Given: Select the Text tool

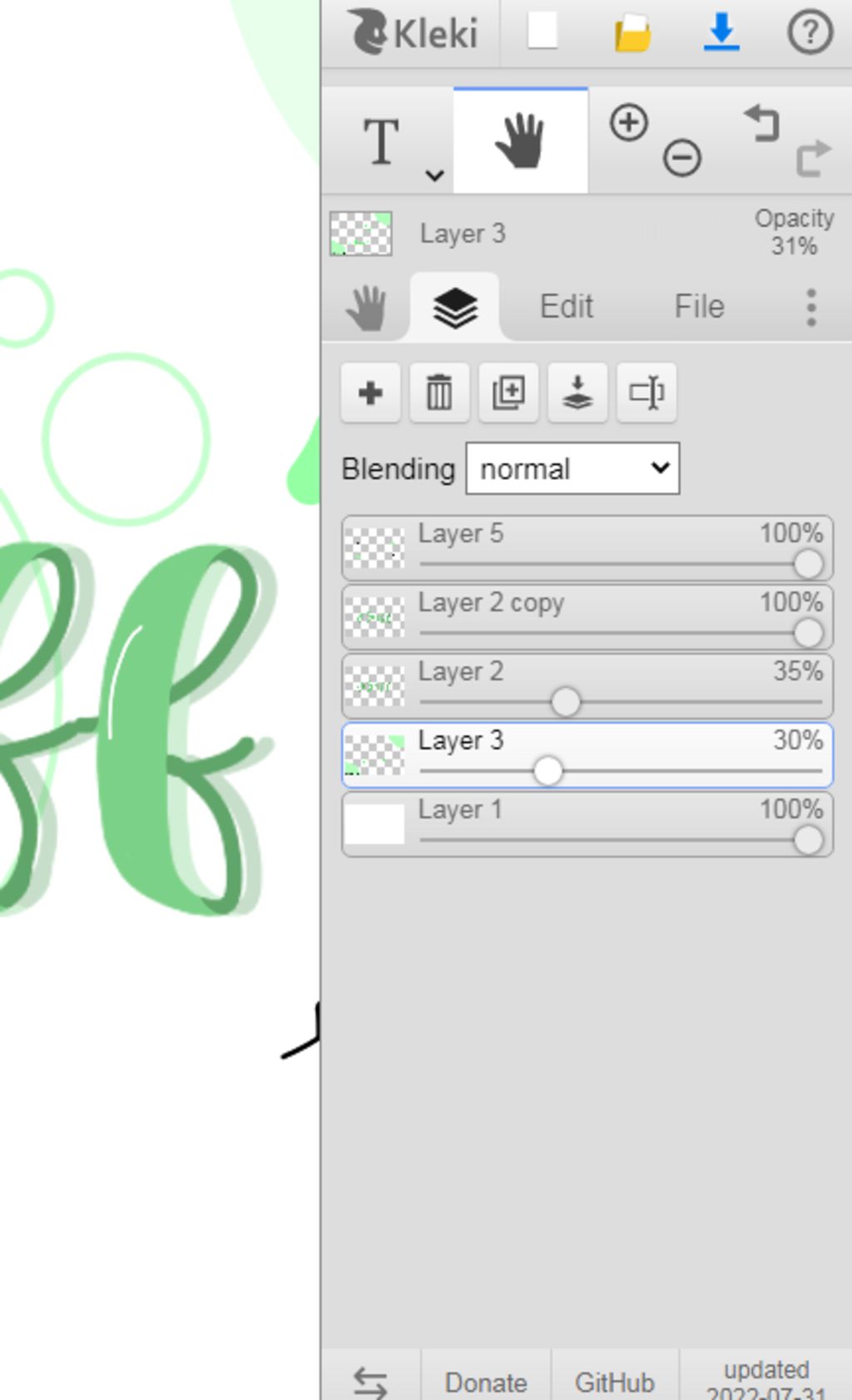Looking at the screenshot, I should 382,141.
